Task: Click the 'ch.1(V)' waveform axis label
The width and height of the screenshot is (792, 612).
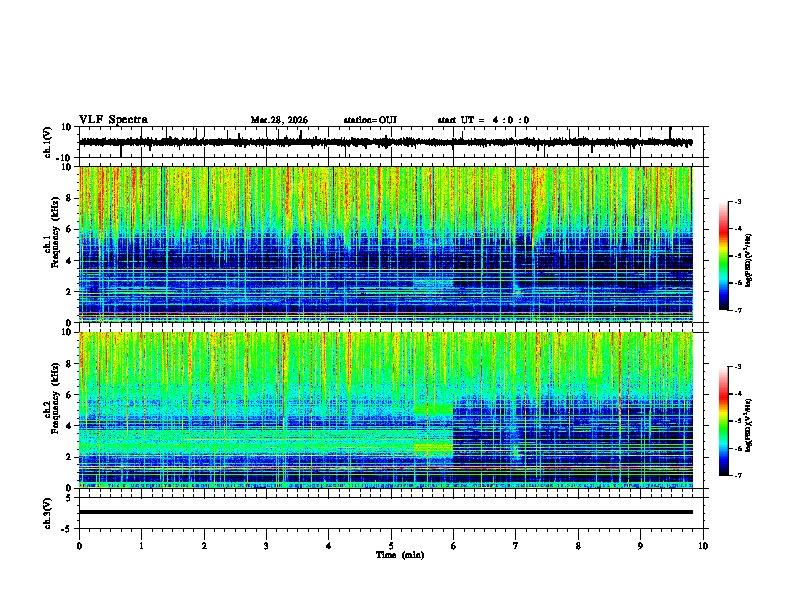Action: (x=48, y=142)
